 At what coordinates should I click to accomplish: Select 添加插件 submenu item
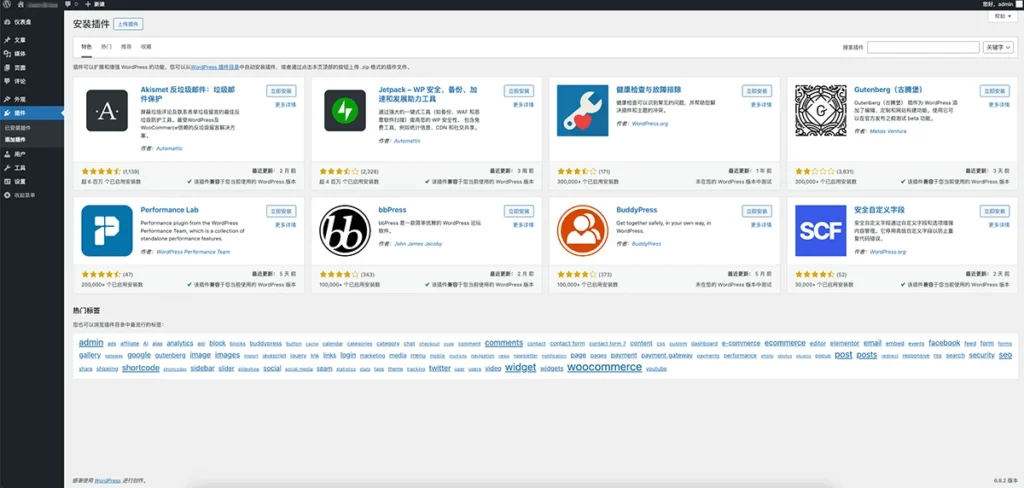[x=15, y=139]
